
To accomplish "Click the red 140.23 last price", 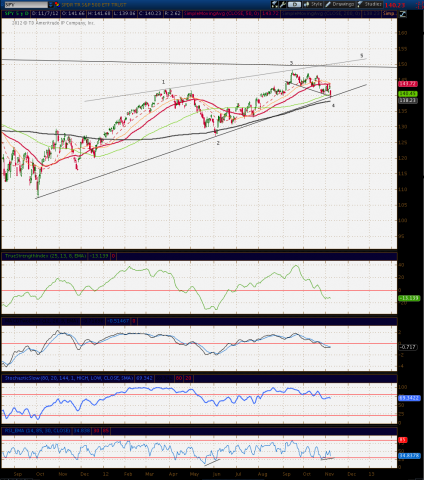I will click(x=395, y=5).
